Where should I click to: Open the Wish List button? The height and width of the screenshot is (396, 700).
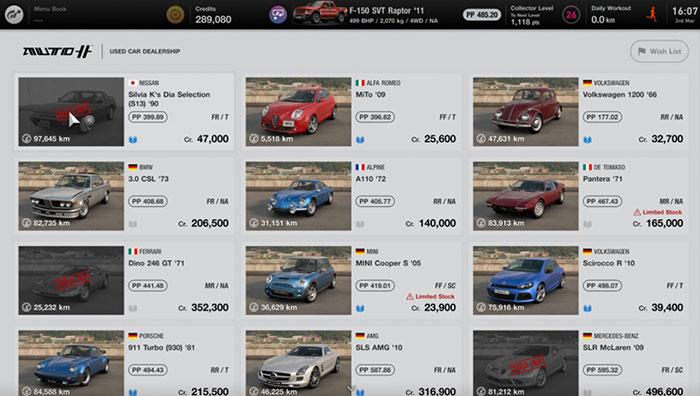point(659,51)
